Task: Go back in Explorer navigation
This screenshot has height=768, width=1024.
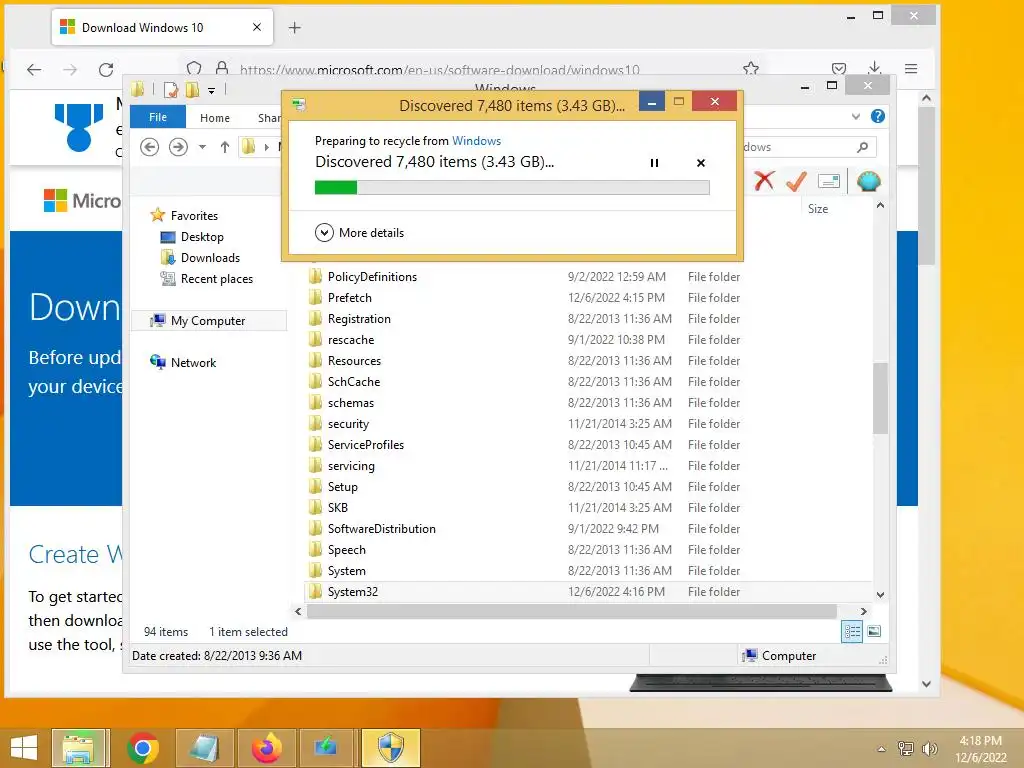Action: [x=150, y=147]
